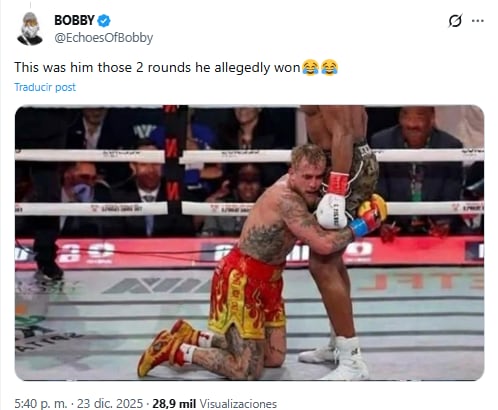Click the first crying-laughing emoji
Screen dimensions: 498x410
(x=310, y=68)
